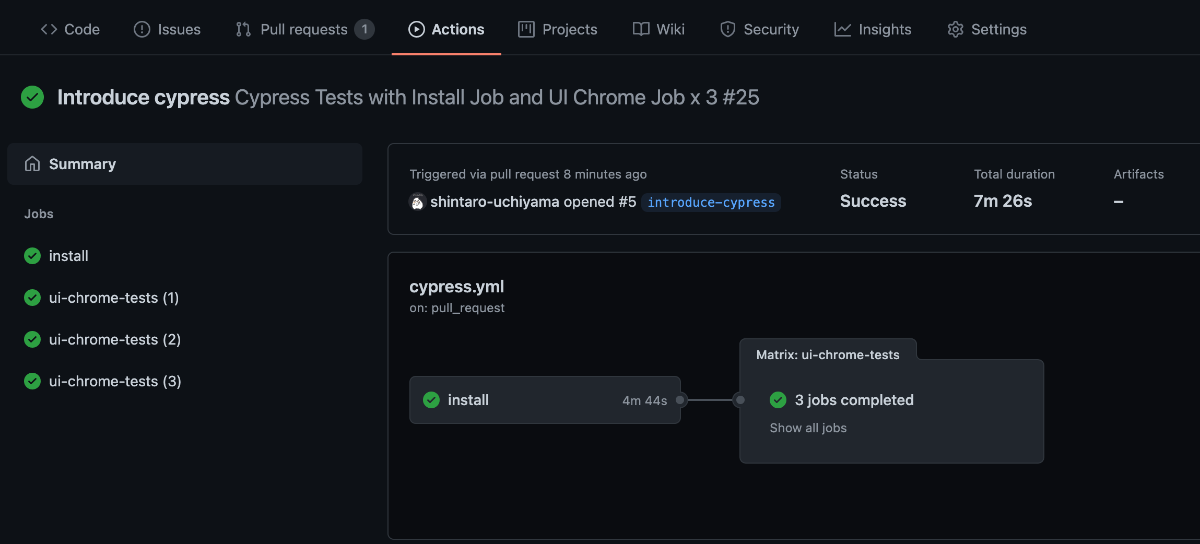
Task: Open the install job node in graph
Action: click(545, 400)
